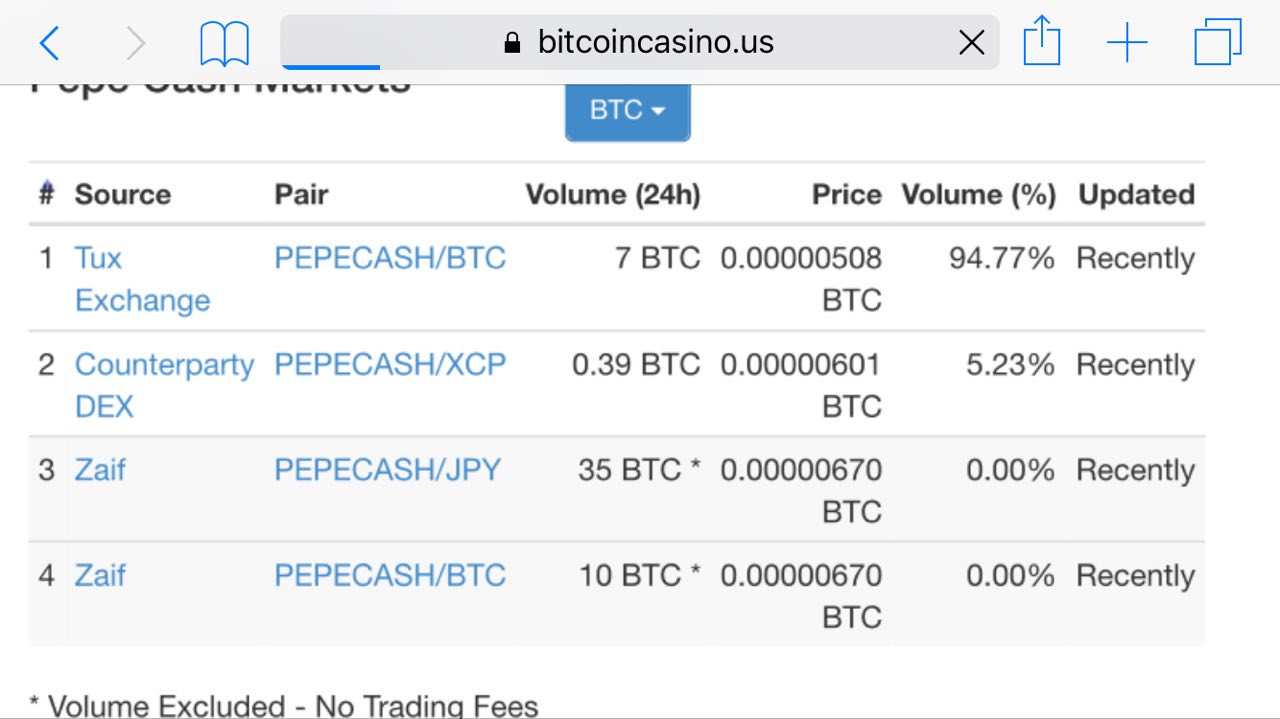This screenshot has width=1280, height=719.
Task: Tap the Safari forward arrow
Action: (135, 43)
